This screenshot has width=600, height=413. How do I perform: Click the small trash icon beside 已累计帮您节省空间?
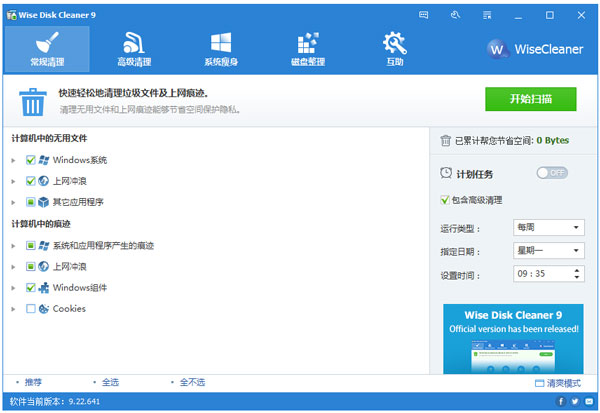tap(445, 140)
